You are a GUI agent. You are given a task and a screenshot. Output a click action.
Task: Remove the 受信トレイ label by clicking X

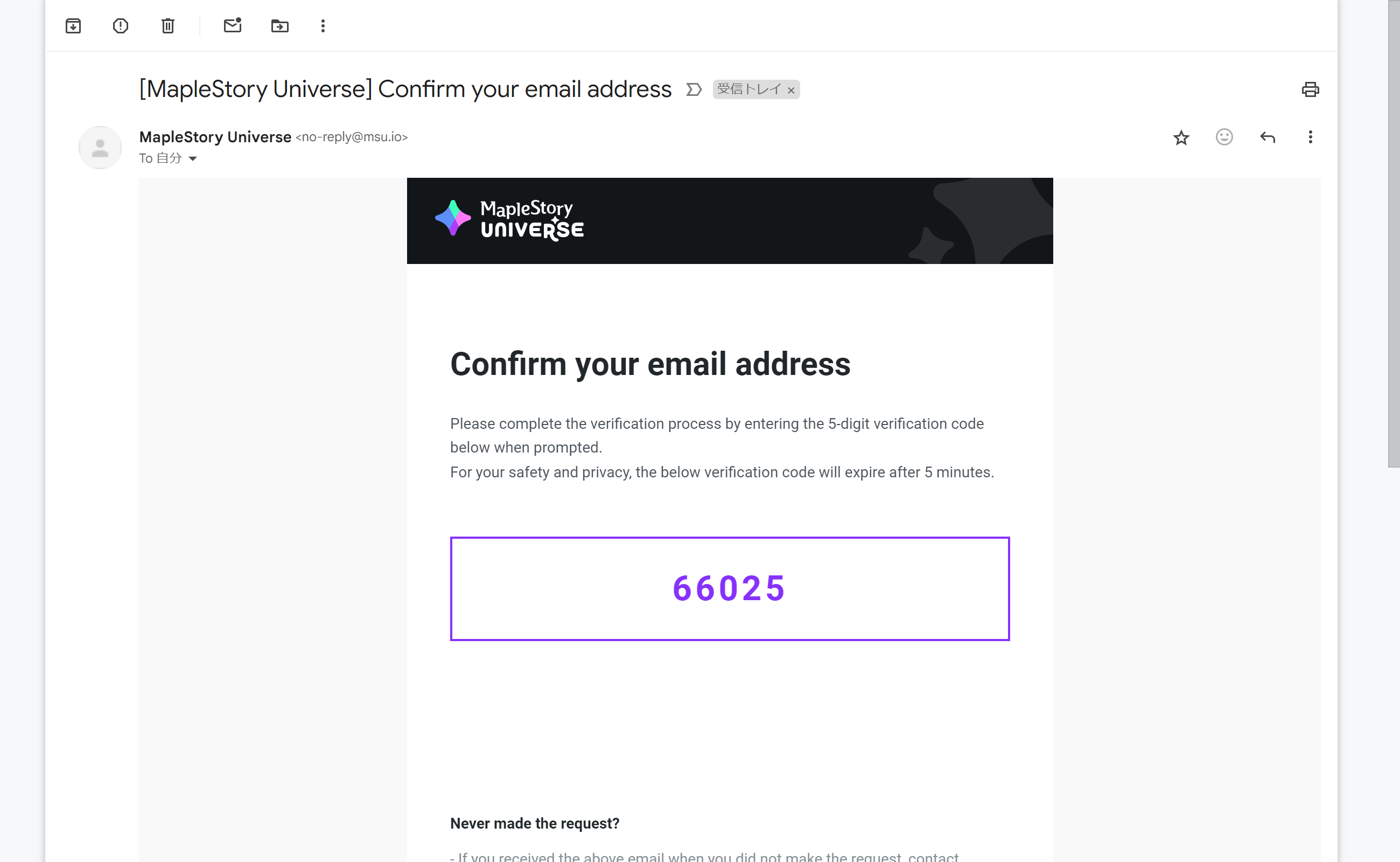[792, 90]
